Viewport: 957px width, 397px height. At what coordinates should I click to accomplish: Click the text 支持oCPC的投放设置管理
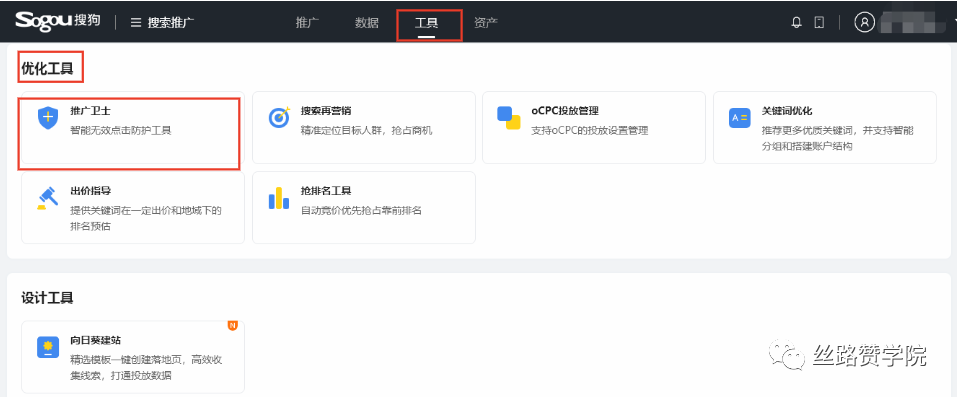tap(590, 130)
